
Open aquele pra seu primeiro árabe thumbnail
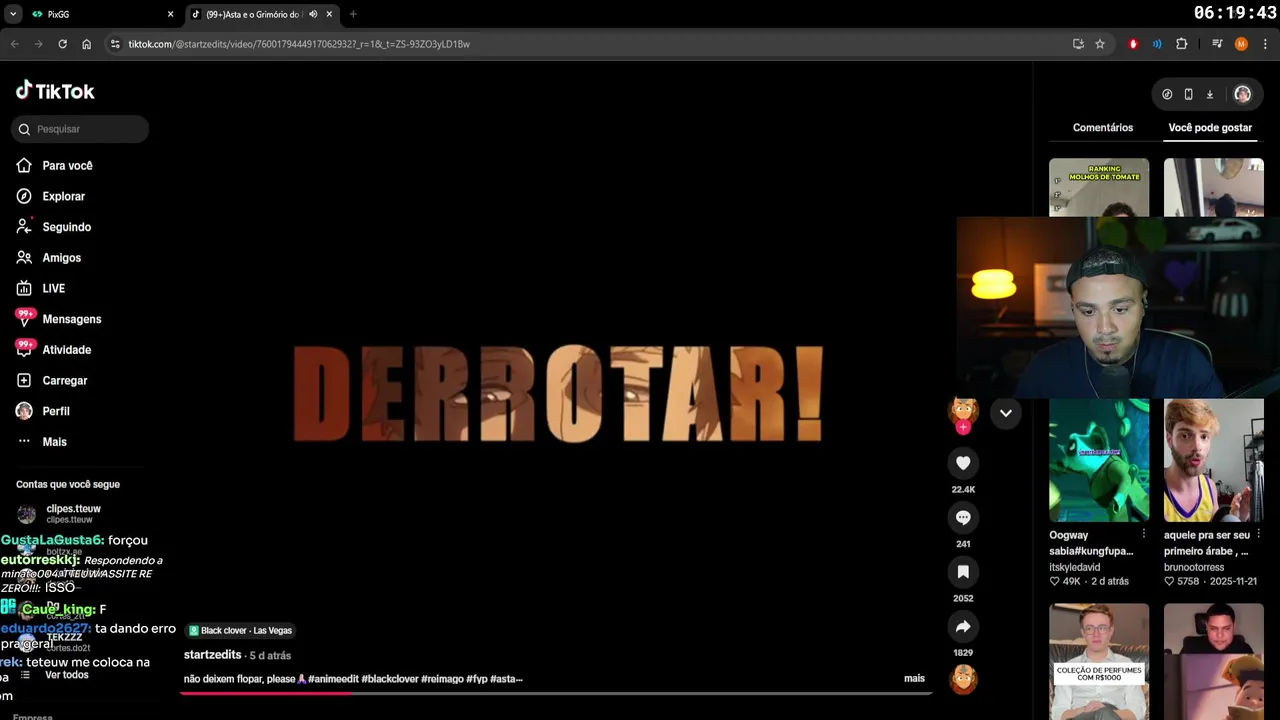(1214, 460)
